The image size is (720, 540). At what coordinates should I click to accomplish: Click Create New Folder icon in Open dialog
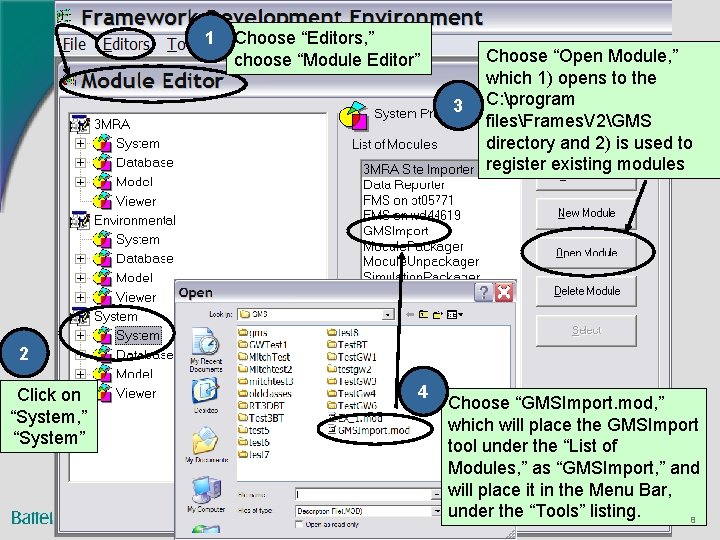[x=438, y=315]
